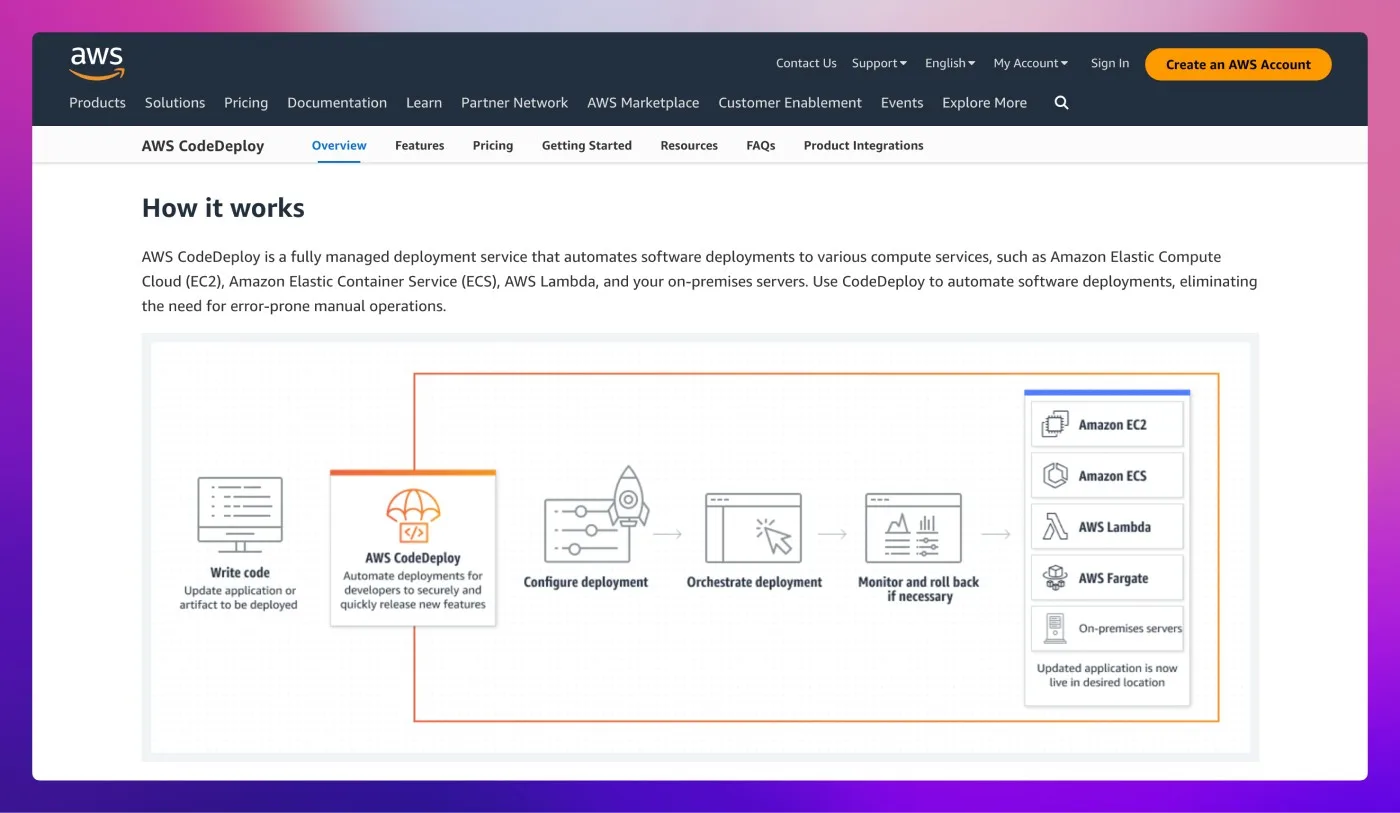The image size is (1400, 813).
Task: Switch to the Features tab
Action: [x=420, y=146]
